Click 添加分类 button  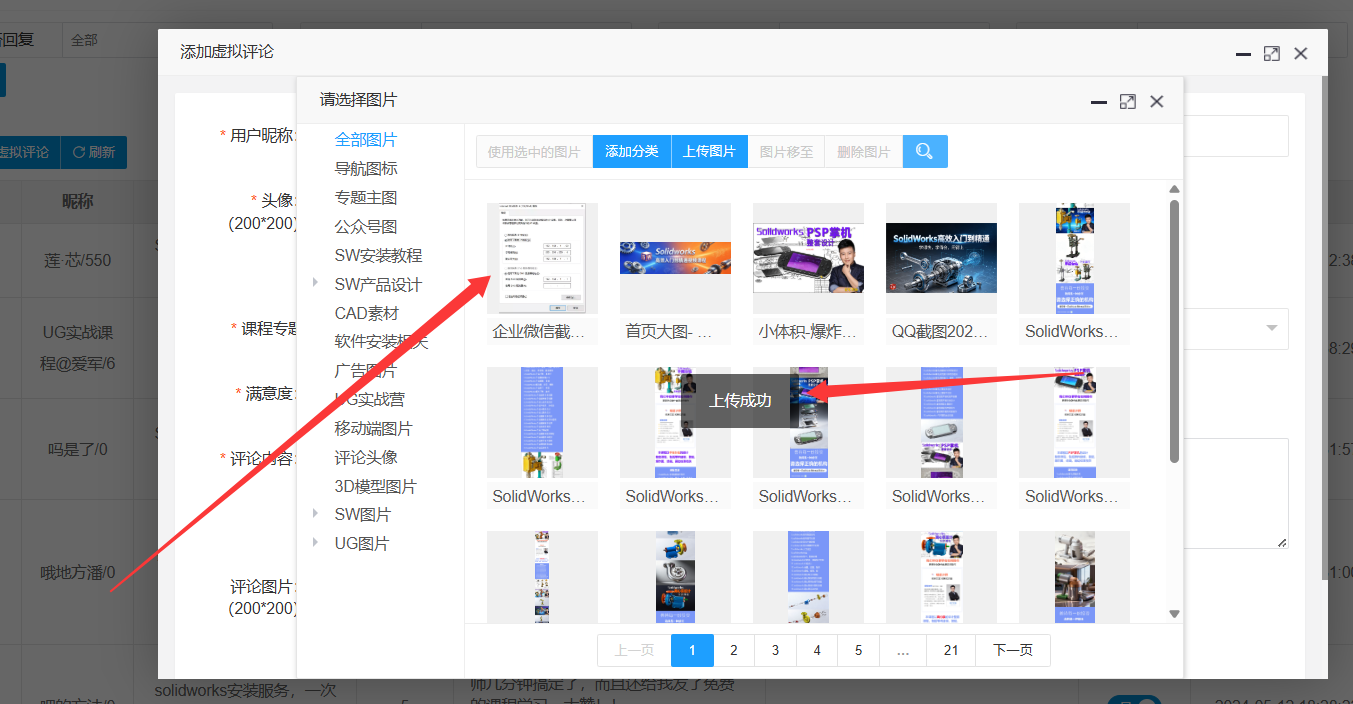click(632, 152)
